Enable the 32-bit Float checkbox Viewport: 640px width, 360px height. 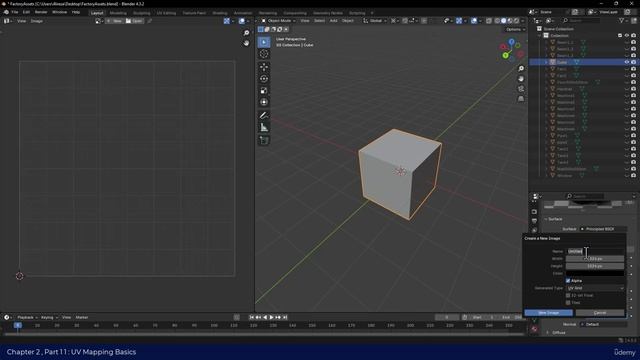tap(568, 295)
